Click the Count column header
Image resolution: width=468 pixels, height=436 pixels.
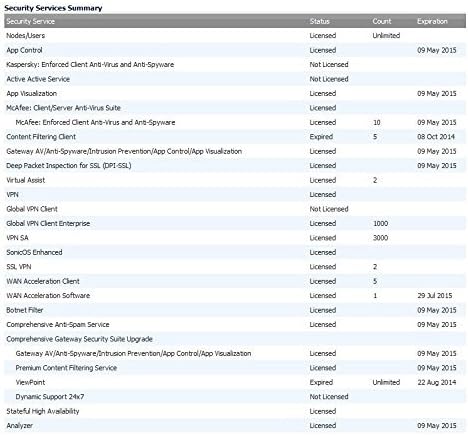coord(382,21)
